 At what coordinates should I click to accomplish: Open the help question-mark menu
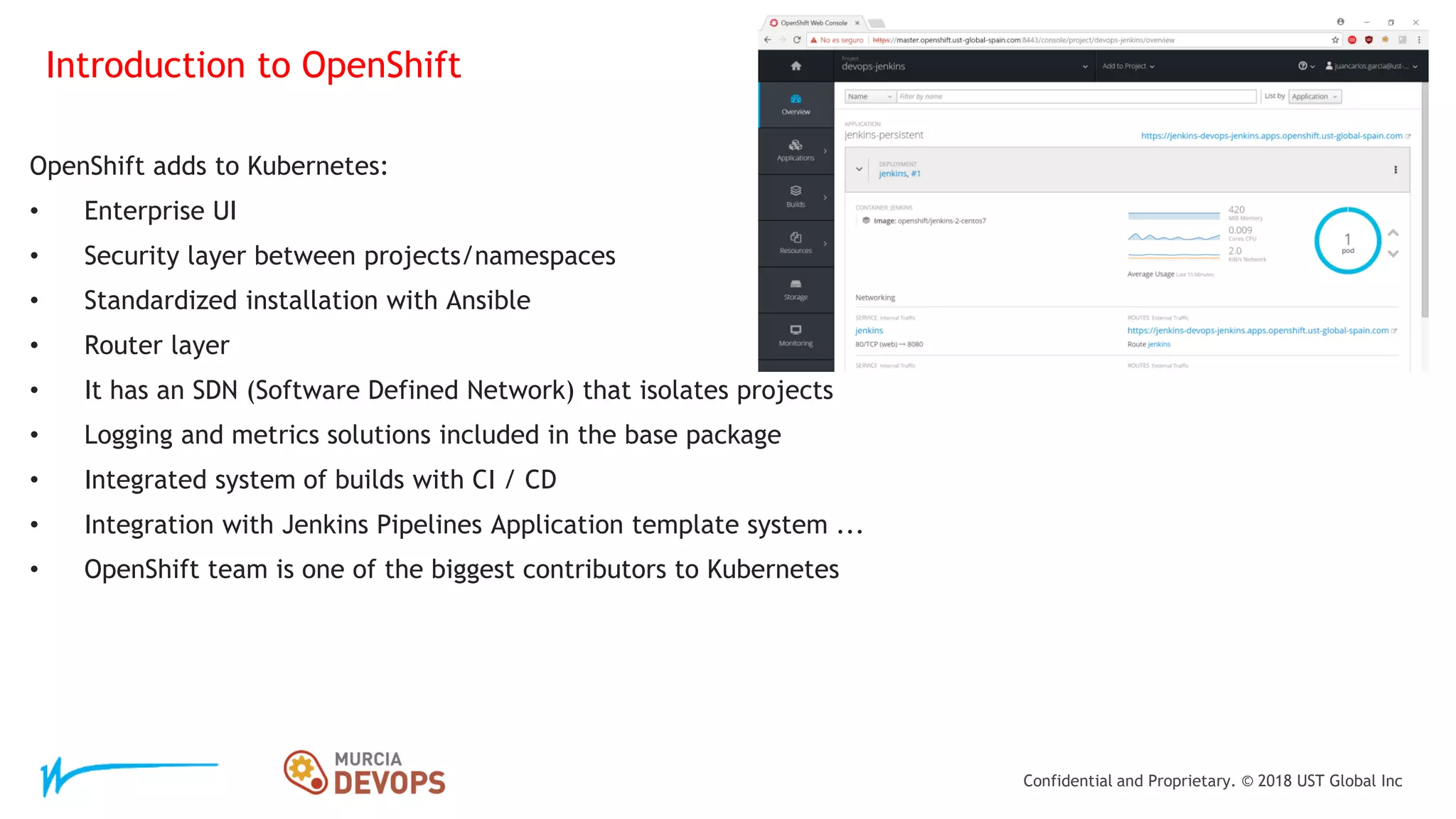tap(1306, 66)
